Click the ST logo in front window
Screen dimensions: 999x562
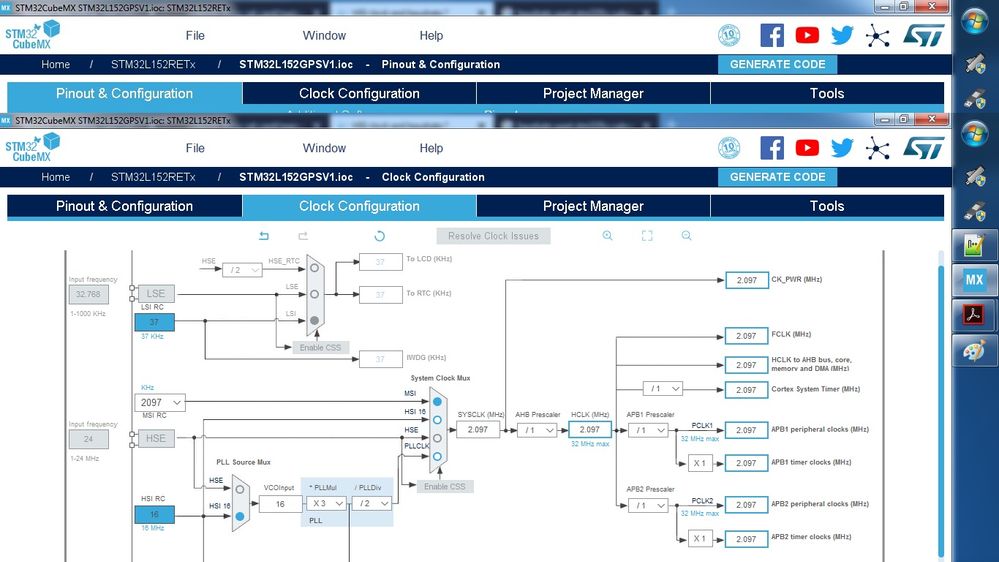(x=923, y=148)
